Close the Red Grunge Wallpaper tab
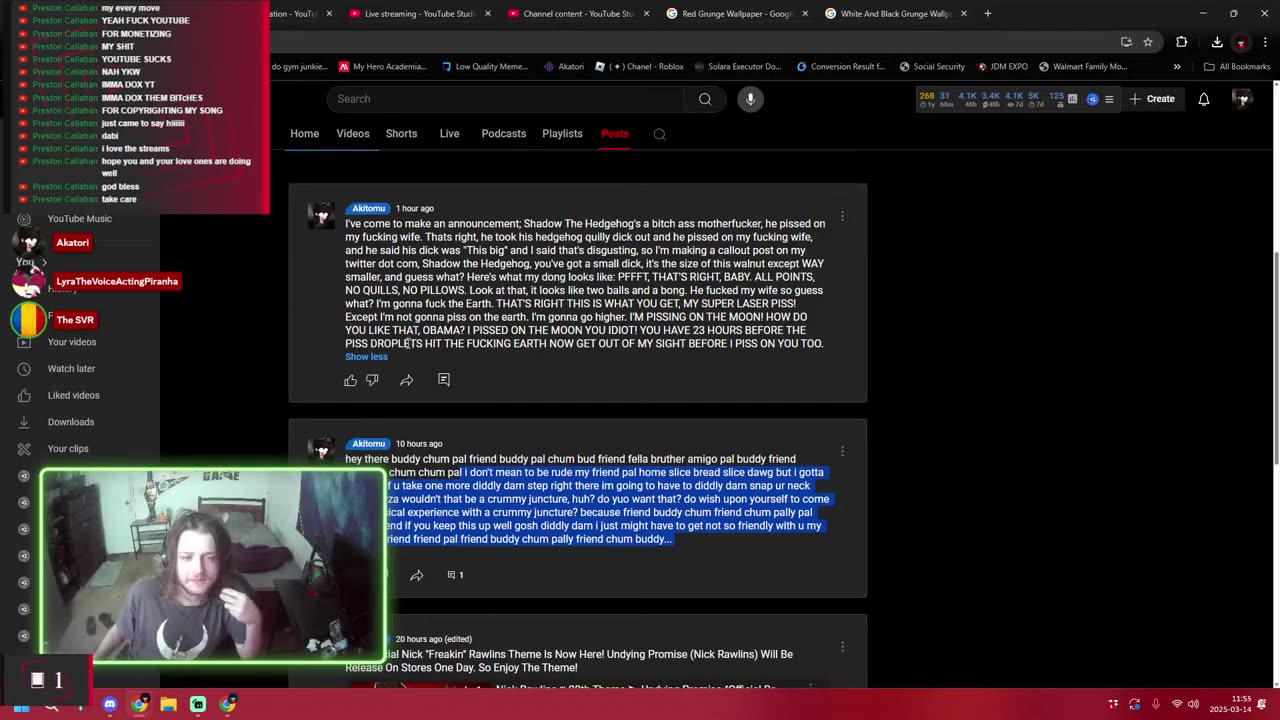The width and height of the screenshot is (1280, 720). (804, 14)
